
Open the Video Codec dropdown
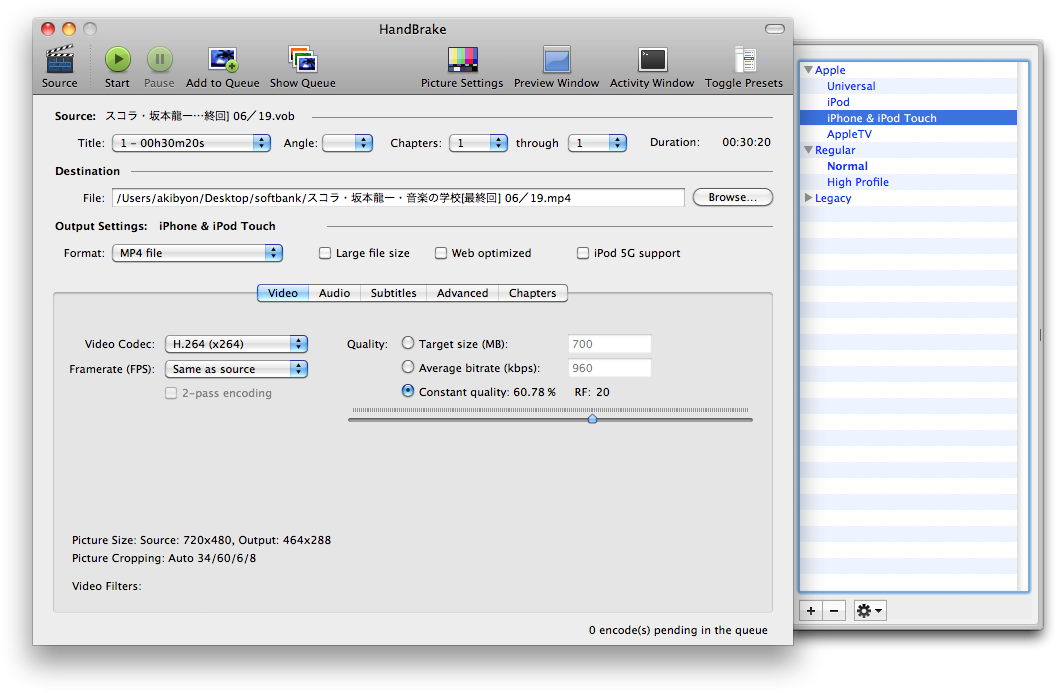[x=236, y=344]
